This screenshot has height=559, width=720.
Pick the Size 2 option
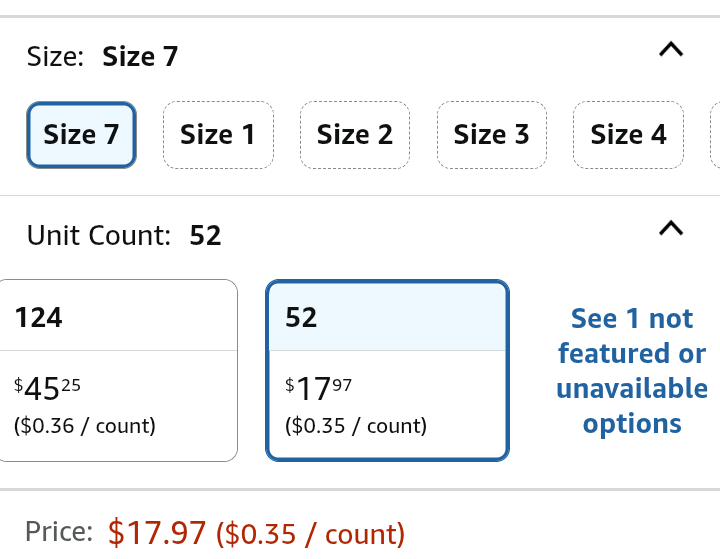point(354,135)
